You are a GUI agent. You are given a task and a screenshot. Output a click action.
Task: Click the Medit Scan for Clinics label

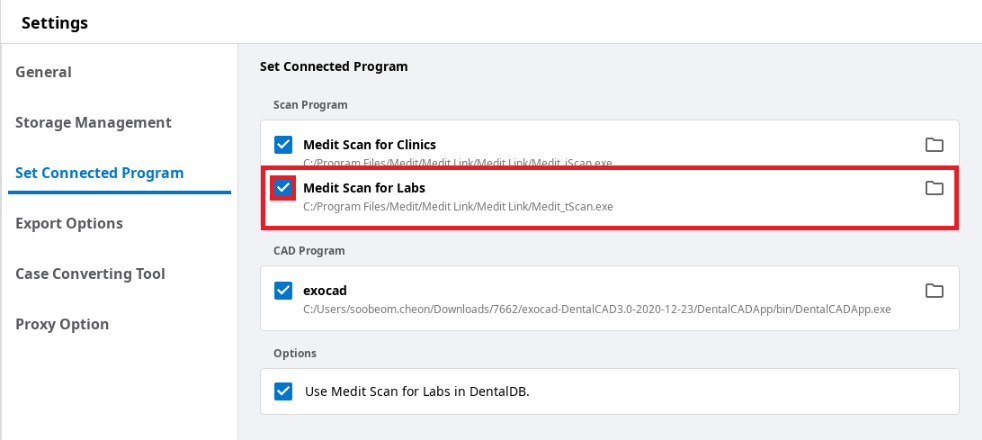tap(370, 145)
